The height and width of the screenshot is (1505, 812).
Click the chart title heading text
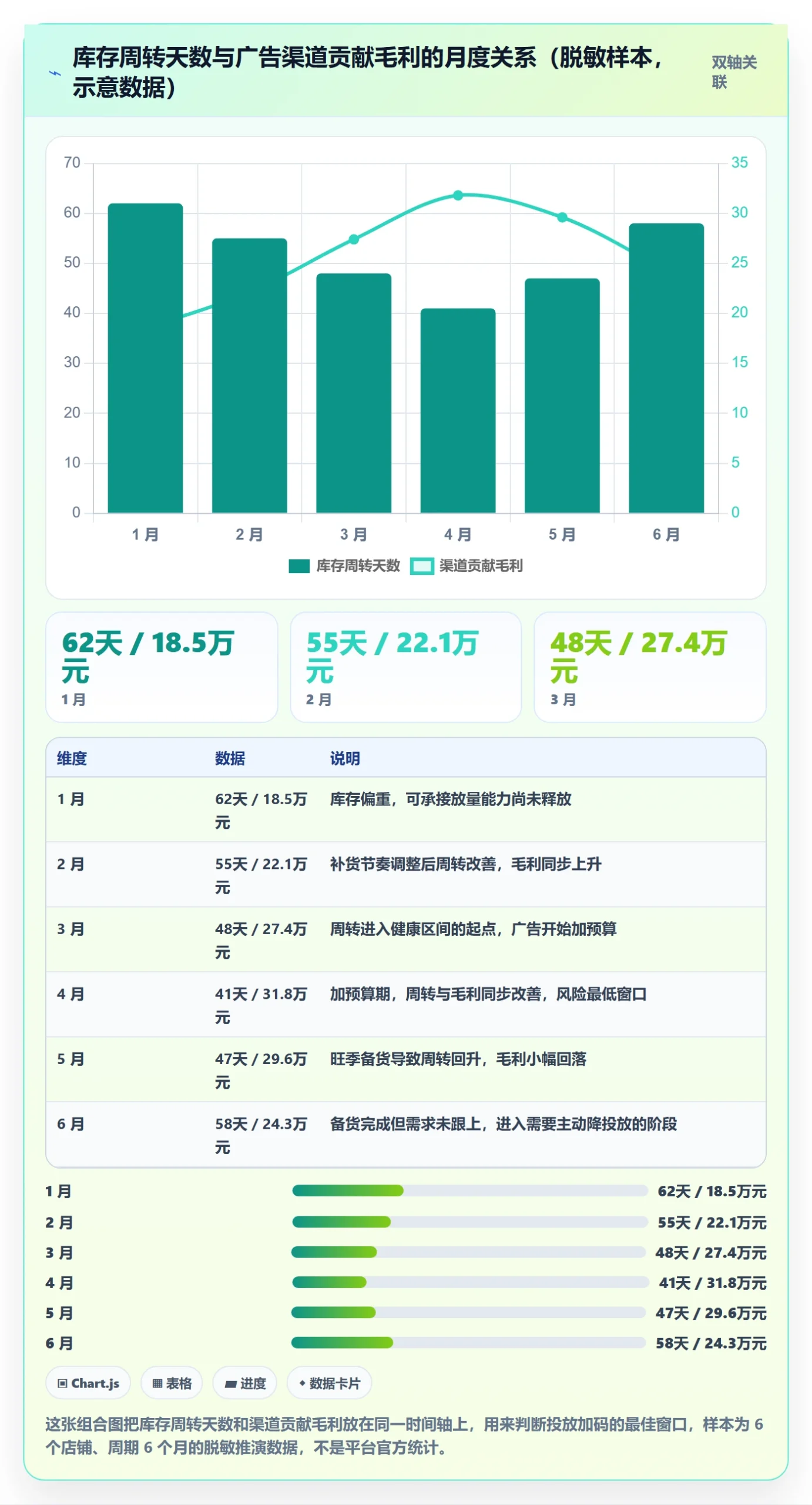point(368,72)
